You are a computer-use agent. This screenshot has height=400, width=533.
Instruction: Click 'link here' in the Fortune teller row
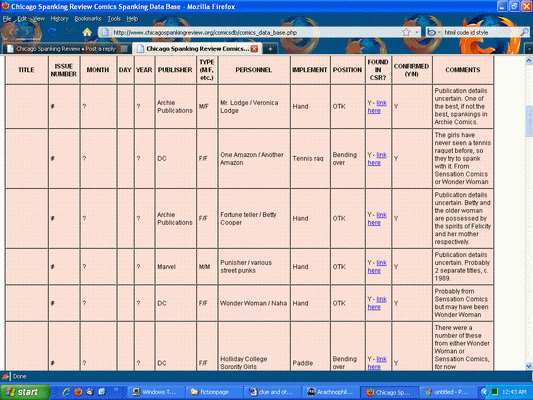click(x=377, y=219)
